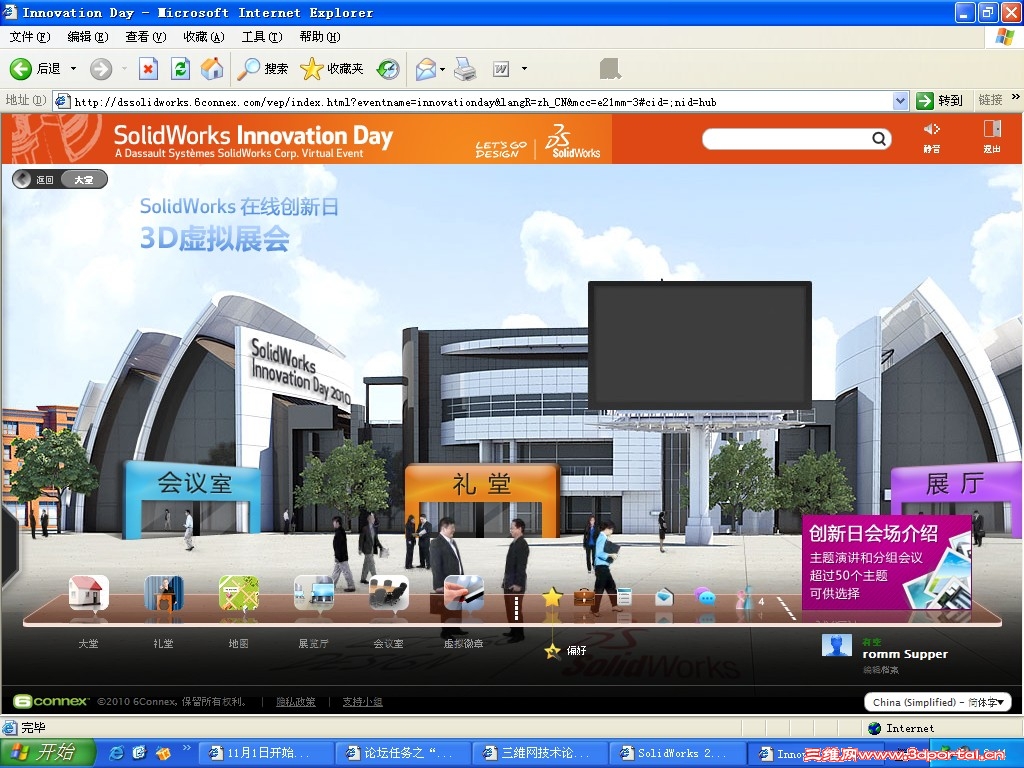The image size is (1024, 768).
Task: Open the 会议室 meeting room icon
Action: 389,593
